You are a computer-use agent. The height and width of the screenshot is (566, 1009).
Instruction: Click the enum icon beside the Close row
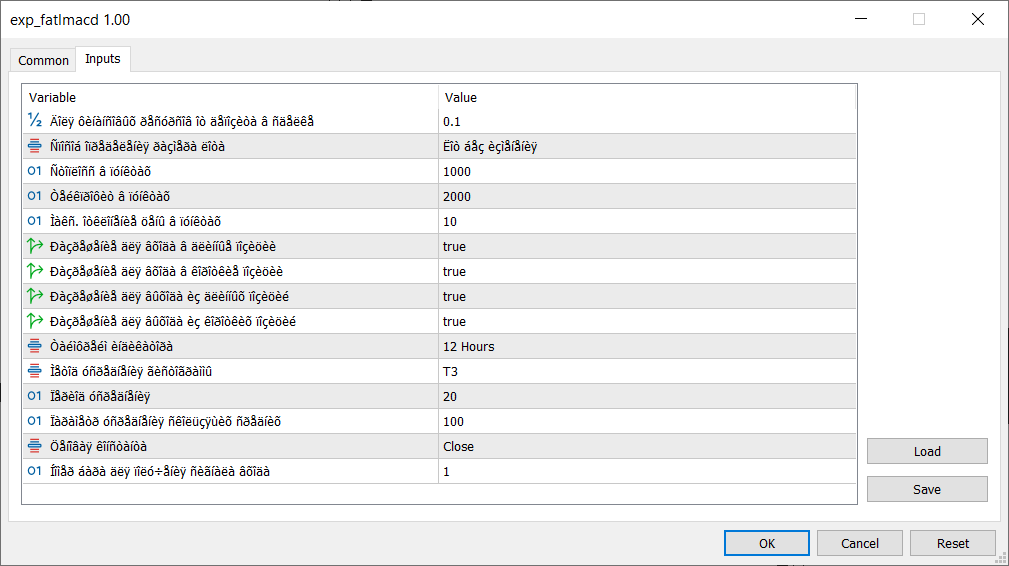35,446
